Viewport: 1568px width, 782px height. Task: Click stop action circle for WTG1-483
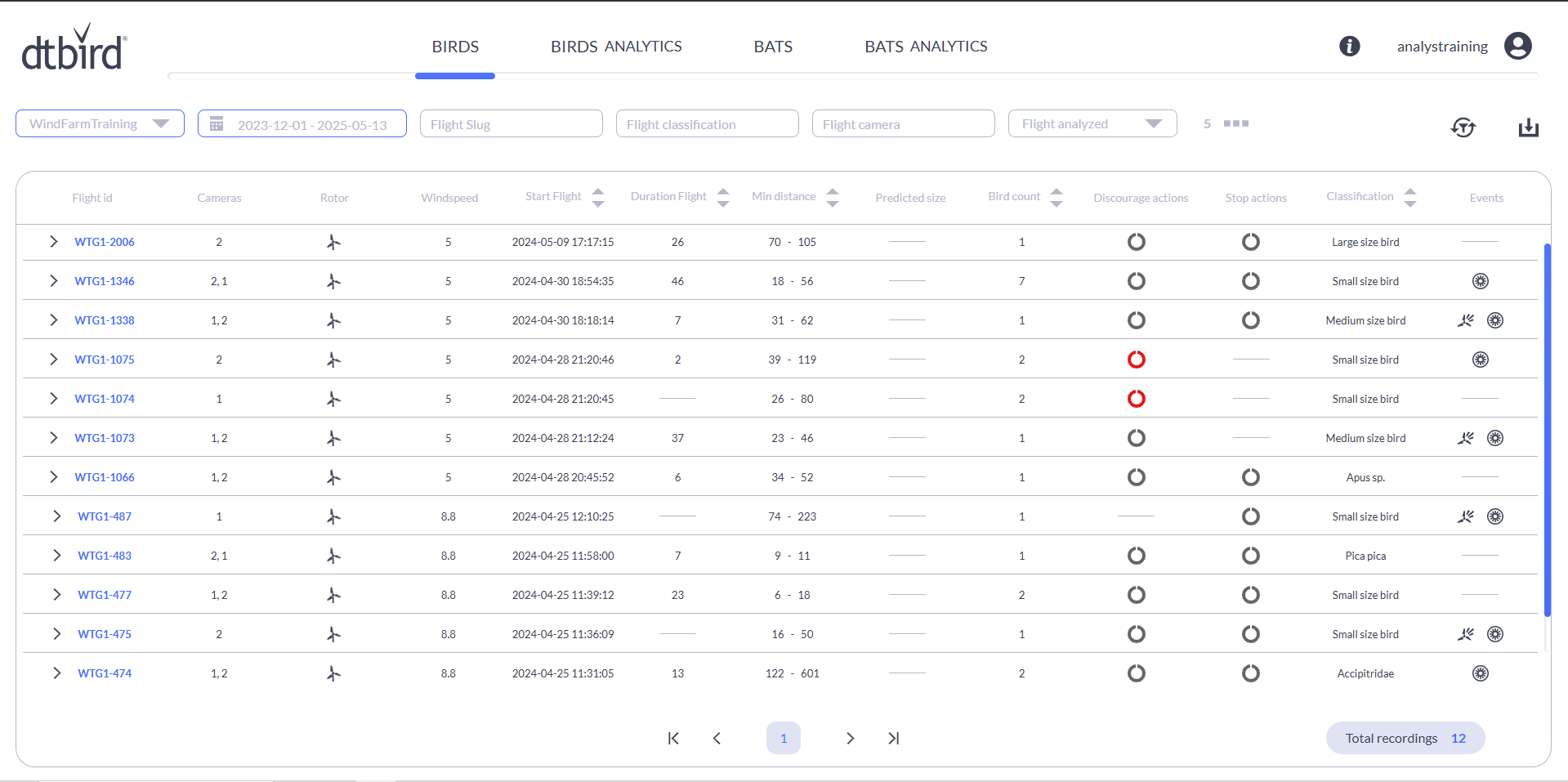[x=1250, y=556]
